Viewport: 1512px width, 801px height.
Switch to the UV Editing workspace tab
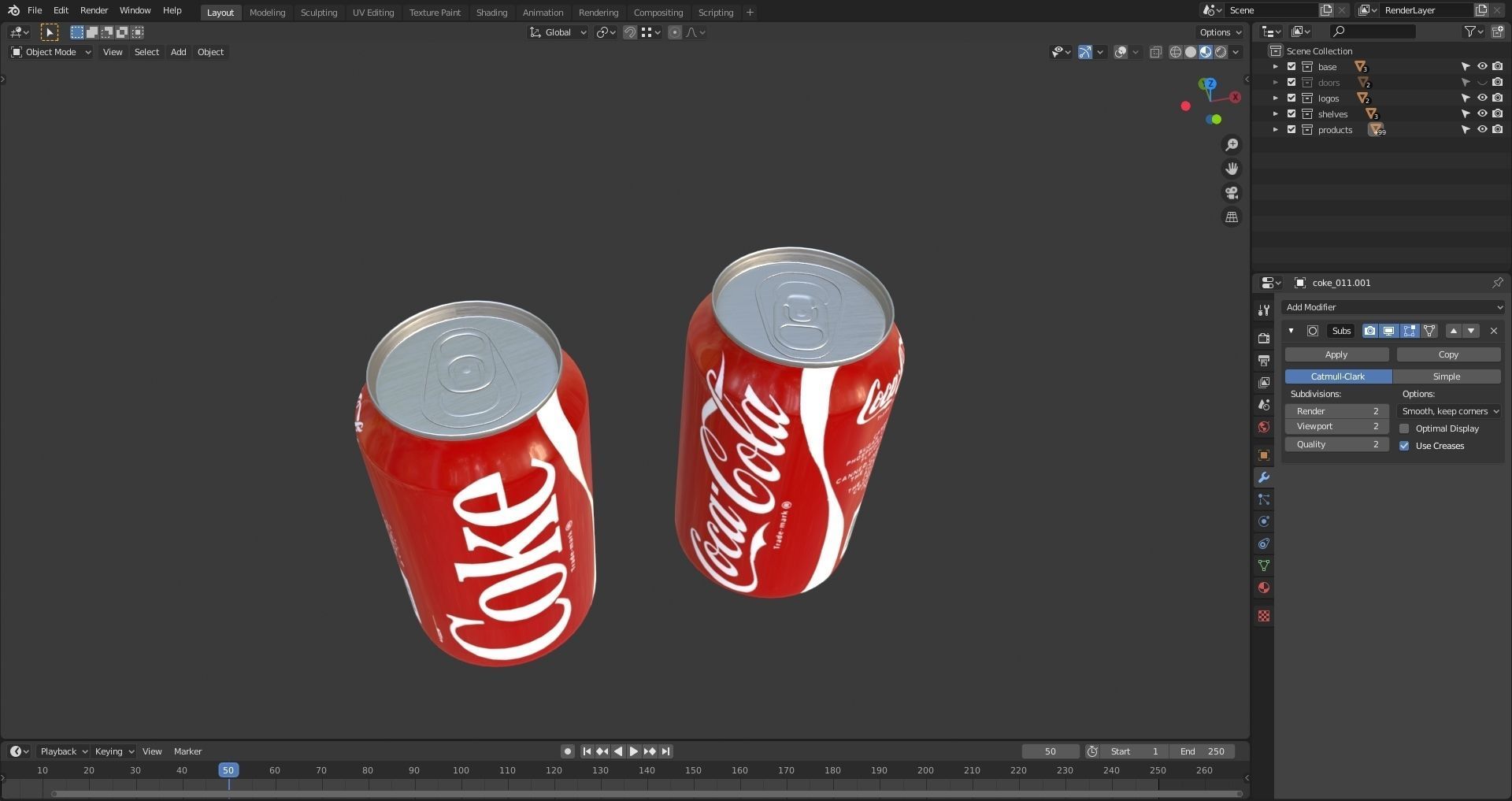(373, 13)
